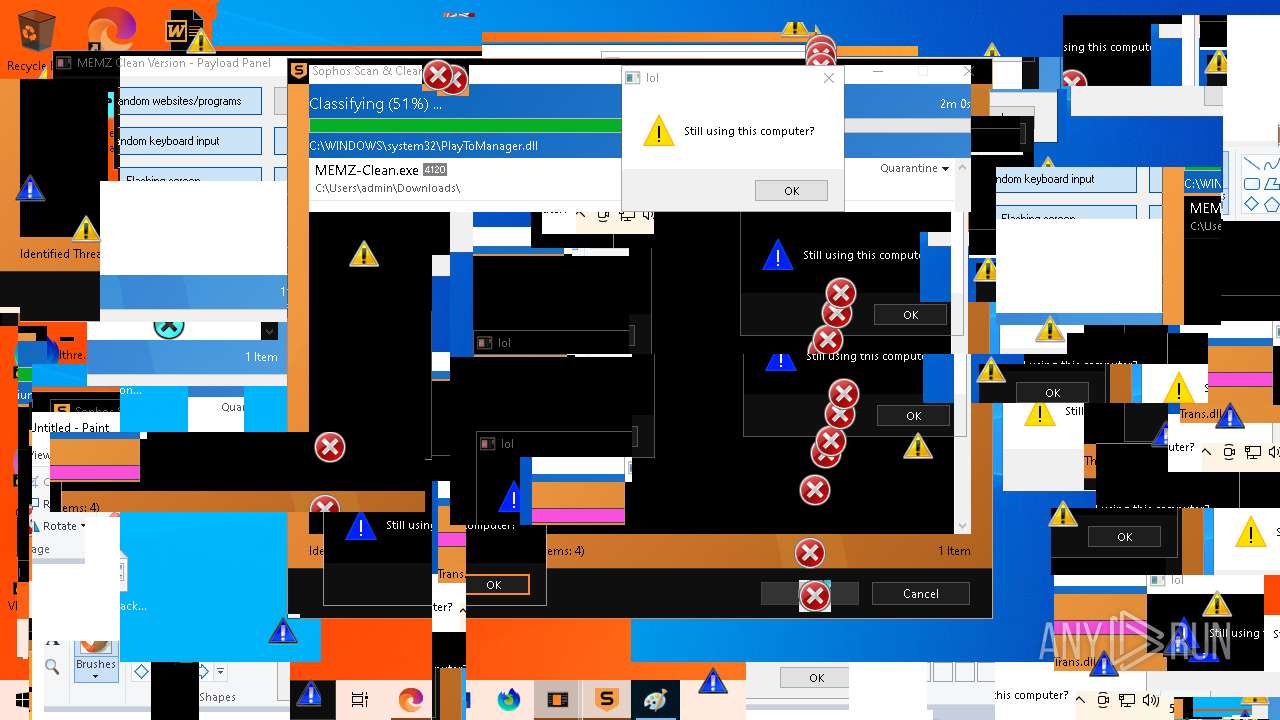Switch to Paint from the taskbar
The image size is (1280, 720).
click(654, 701)
